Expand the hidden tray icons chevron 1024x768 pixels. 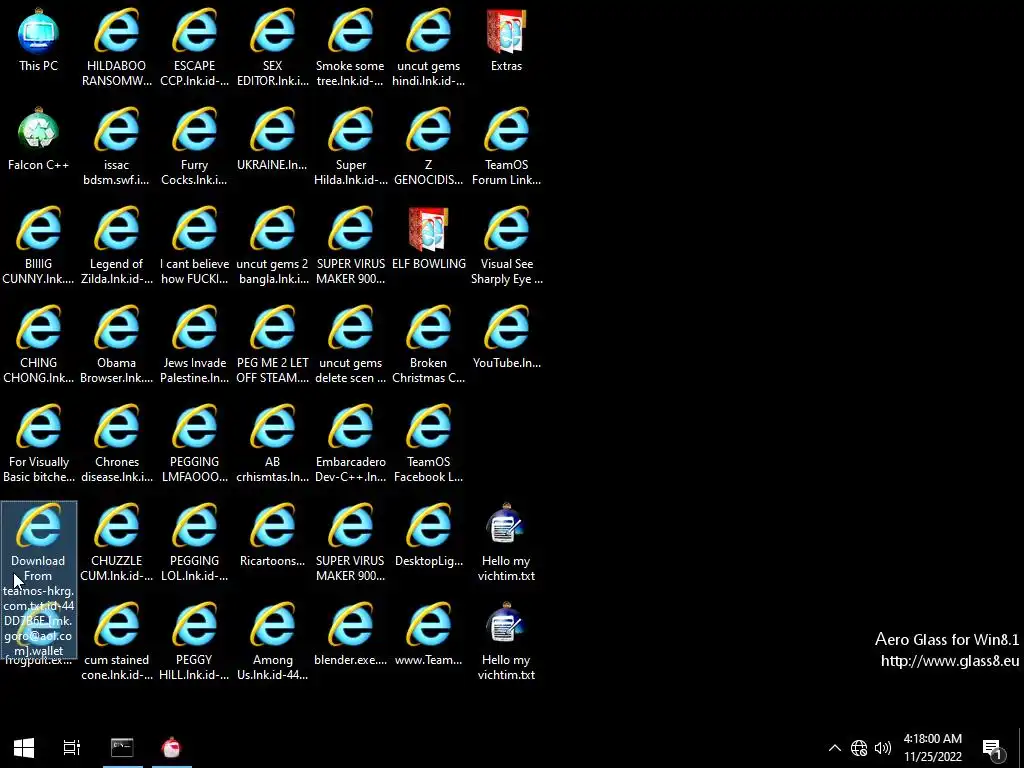(835, 748)
